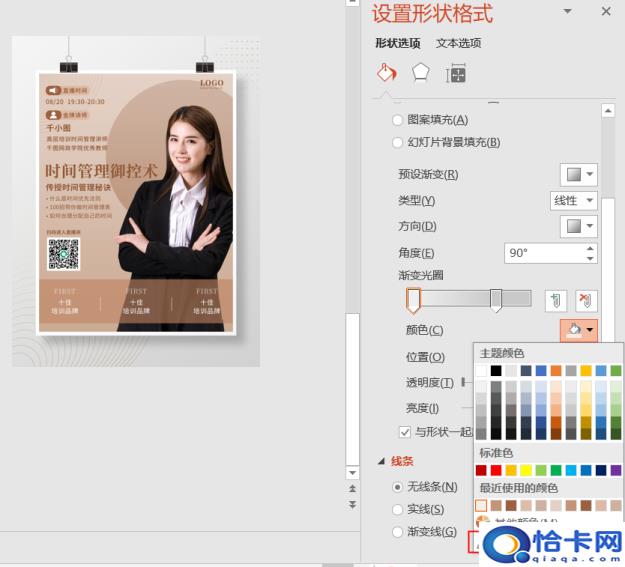Viewport: 625px width, 567px height.
Task: Select the poster image on the slide
Action: click(136, 201)
